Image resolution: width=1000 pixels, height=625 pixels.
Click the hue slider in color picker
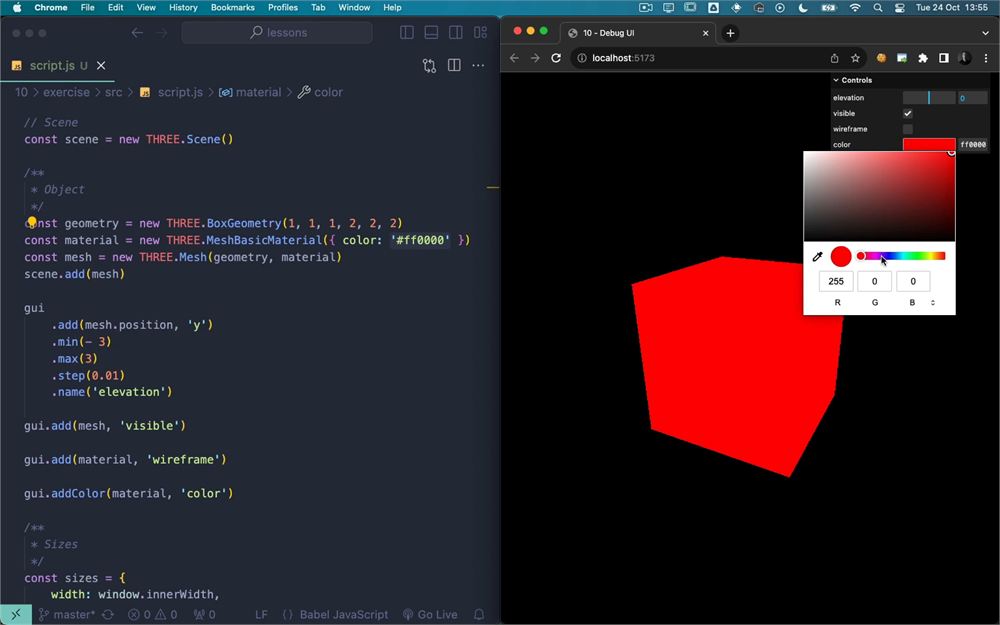pos(902,256)
